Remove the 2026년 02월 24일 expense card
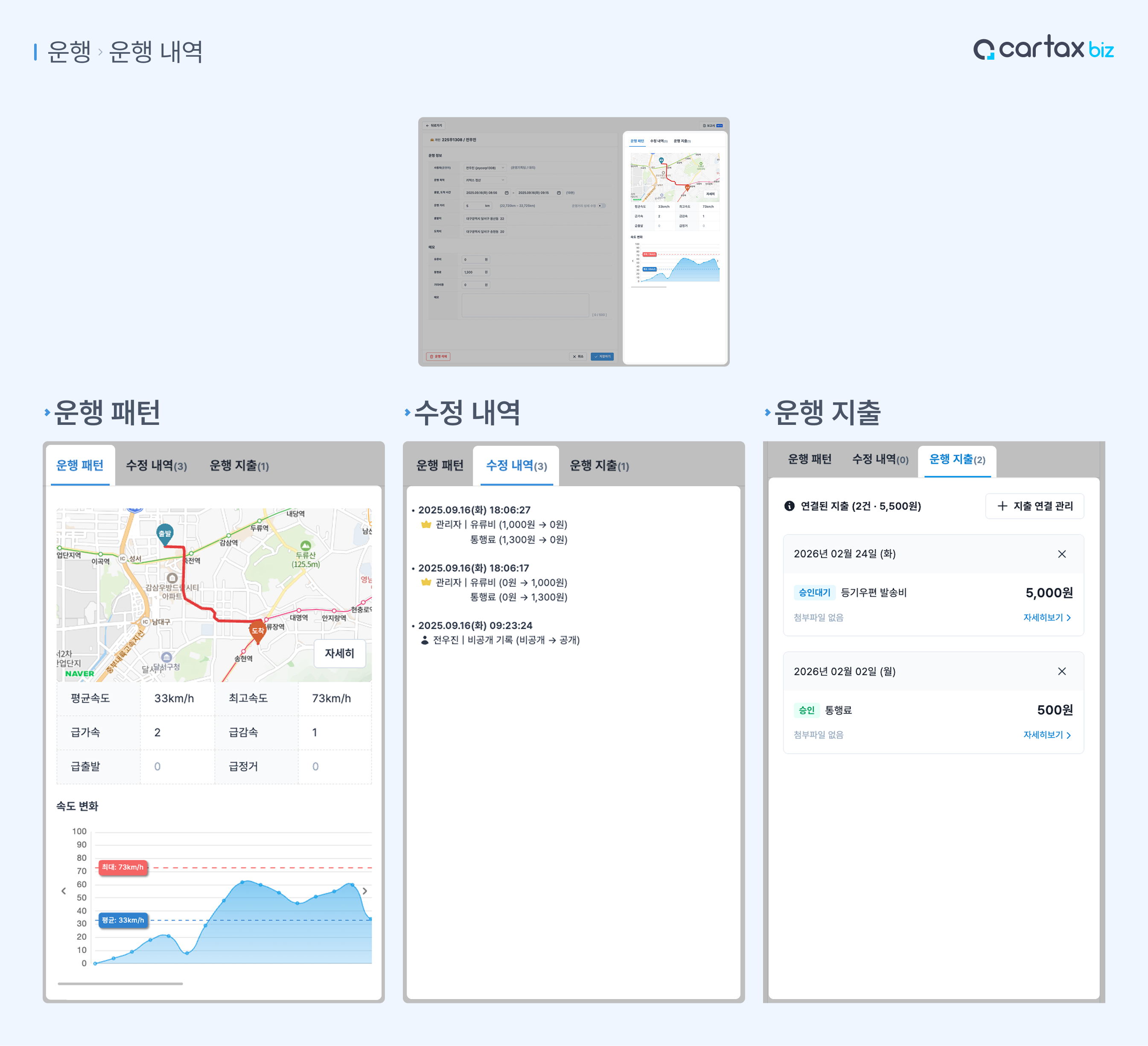Image resolution: width=1148 pixels, height=1046 pixels. 1061,554
